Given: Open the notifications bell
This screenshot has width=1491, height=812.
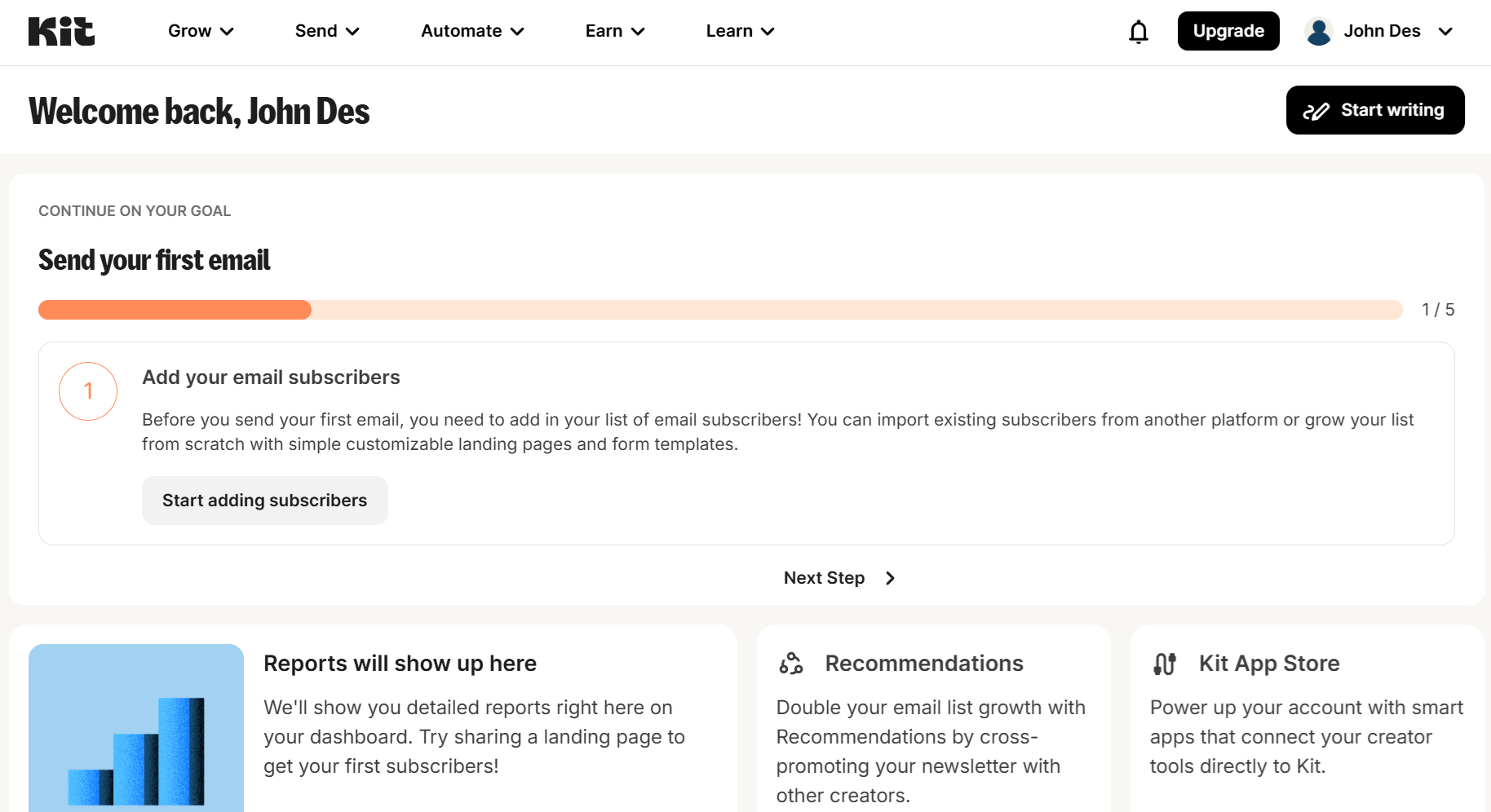Looking at the screenshot, I should pyautogui.click(x=1137, y=31).
